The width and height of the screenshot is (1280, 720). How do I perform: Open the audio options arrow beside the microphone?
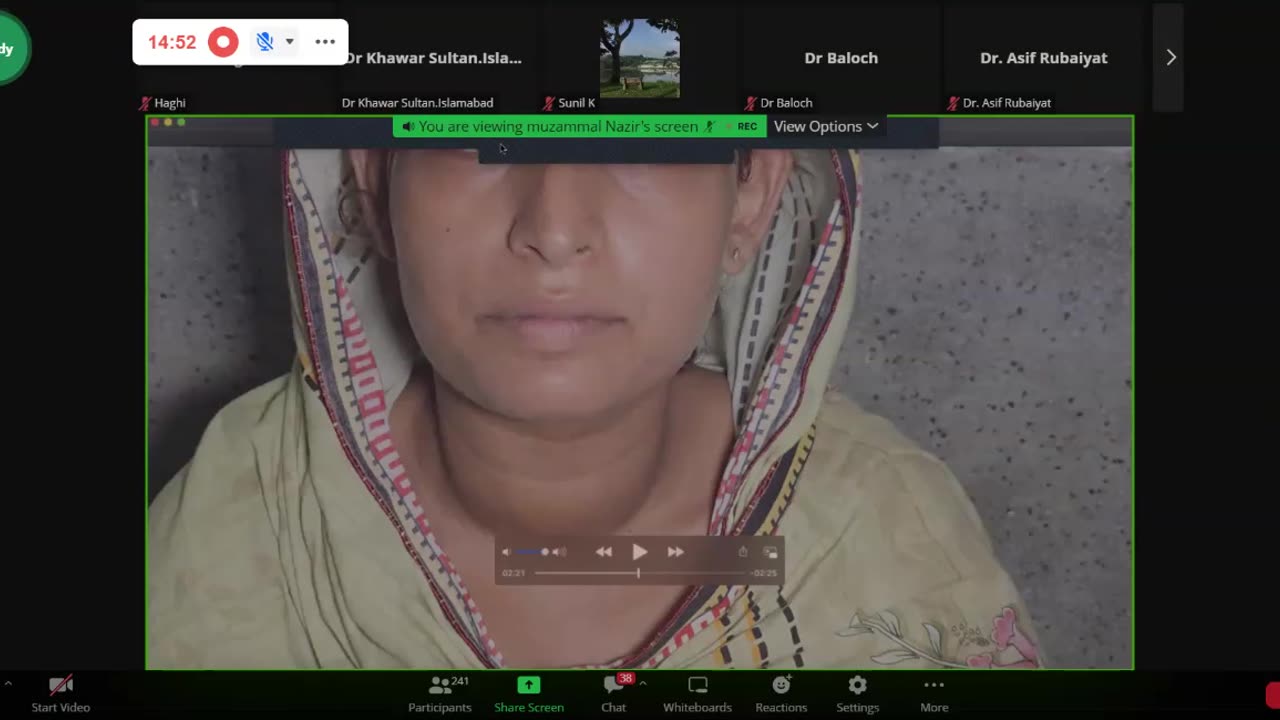(289, 42)
